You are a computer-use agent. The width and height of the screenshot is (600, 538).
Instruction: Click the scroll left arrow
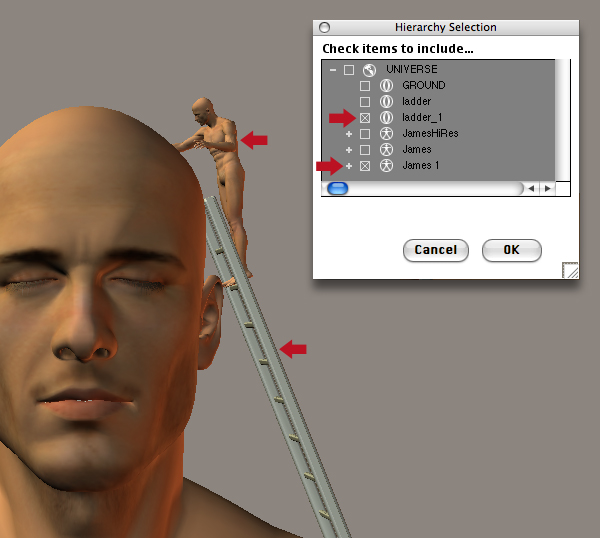coord(531,188)
